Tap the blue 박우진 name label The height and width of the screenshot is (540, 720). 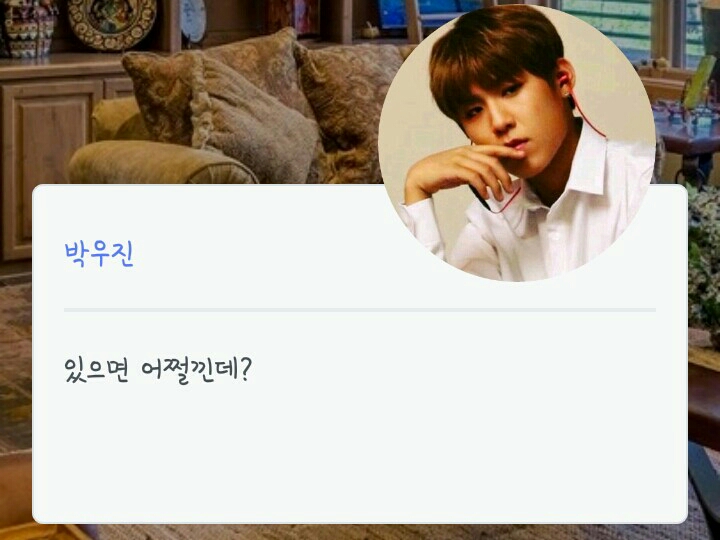click(x=99, y=253)
